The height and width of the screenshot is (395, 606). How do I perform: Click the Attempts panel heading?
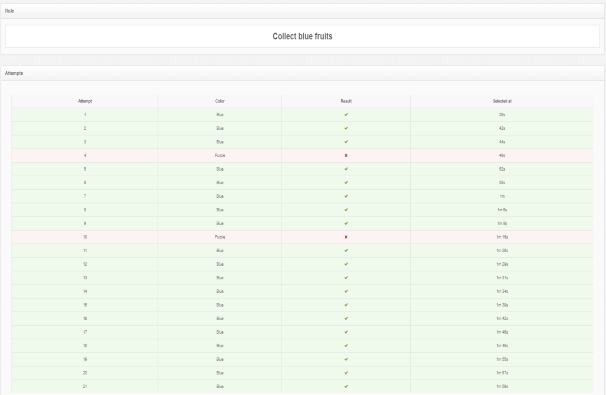tap(14, 73)
